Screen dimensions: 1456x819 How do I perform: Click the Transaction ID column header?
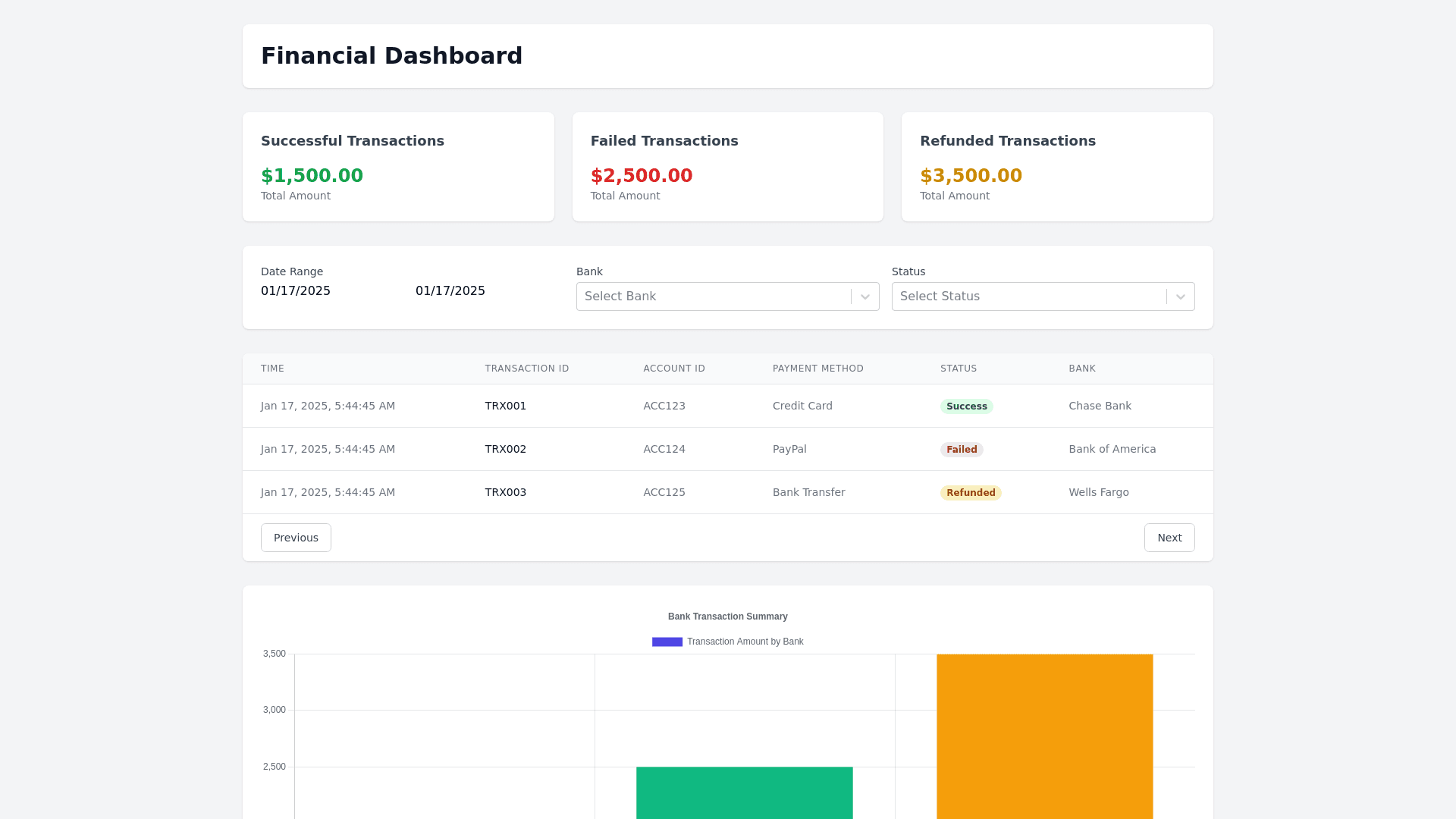pyautogui.click(x=526, y=369)
